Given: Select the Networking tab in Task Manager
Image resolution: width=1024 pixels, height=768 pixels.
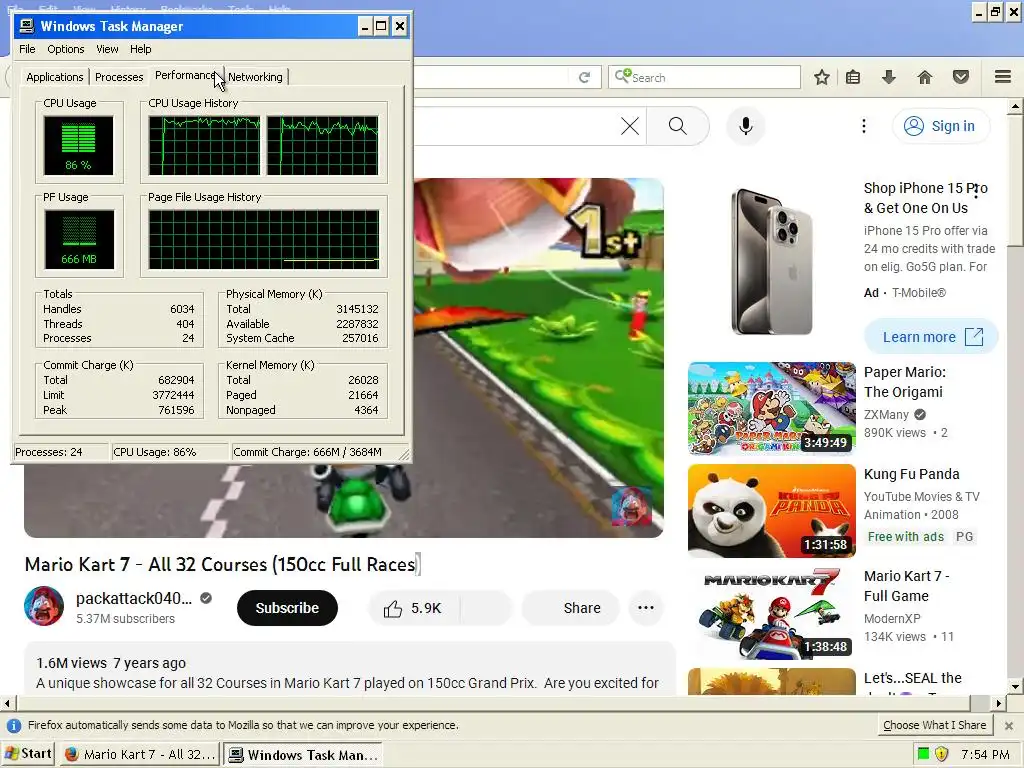Looking at the screenshot, I should tap(255, 77).
